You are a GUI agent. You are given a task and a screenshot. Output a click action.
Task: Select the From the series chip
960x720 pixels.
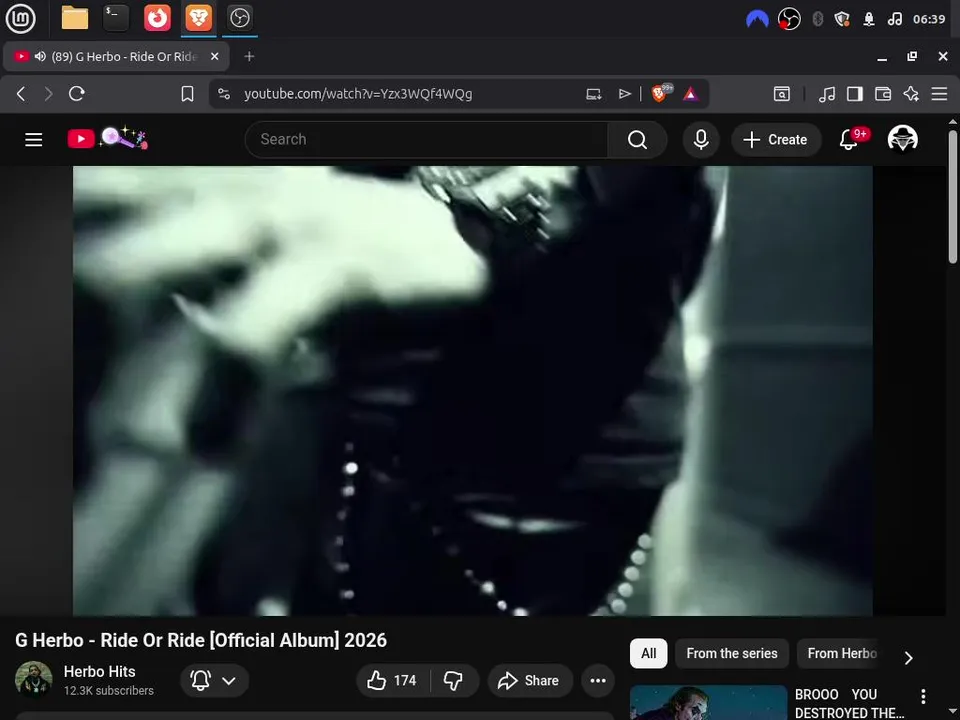[732, 653]
